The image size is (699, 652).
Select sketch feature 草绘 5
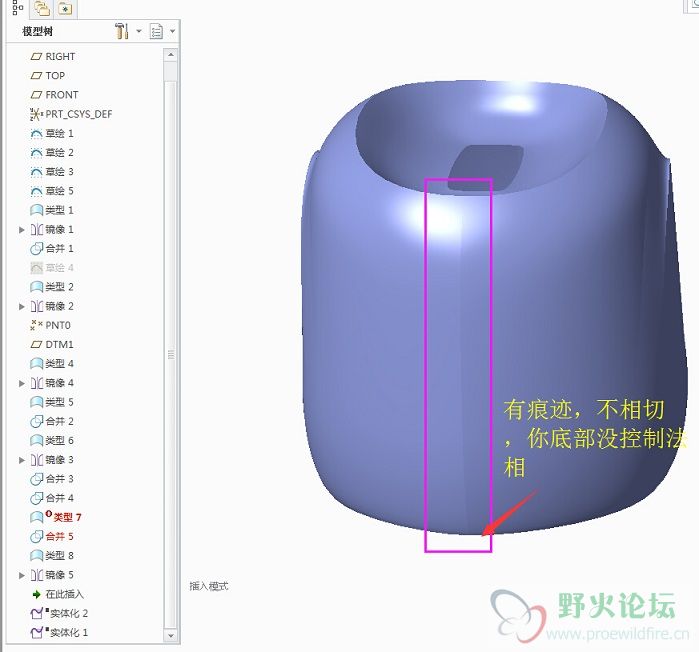coord(52,191)
